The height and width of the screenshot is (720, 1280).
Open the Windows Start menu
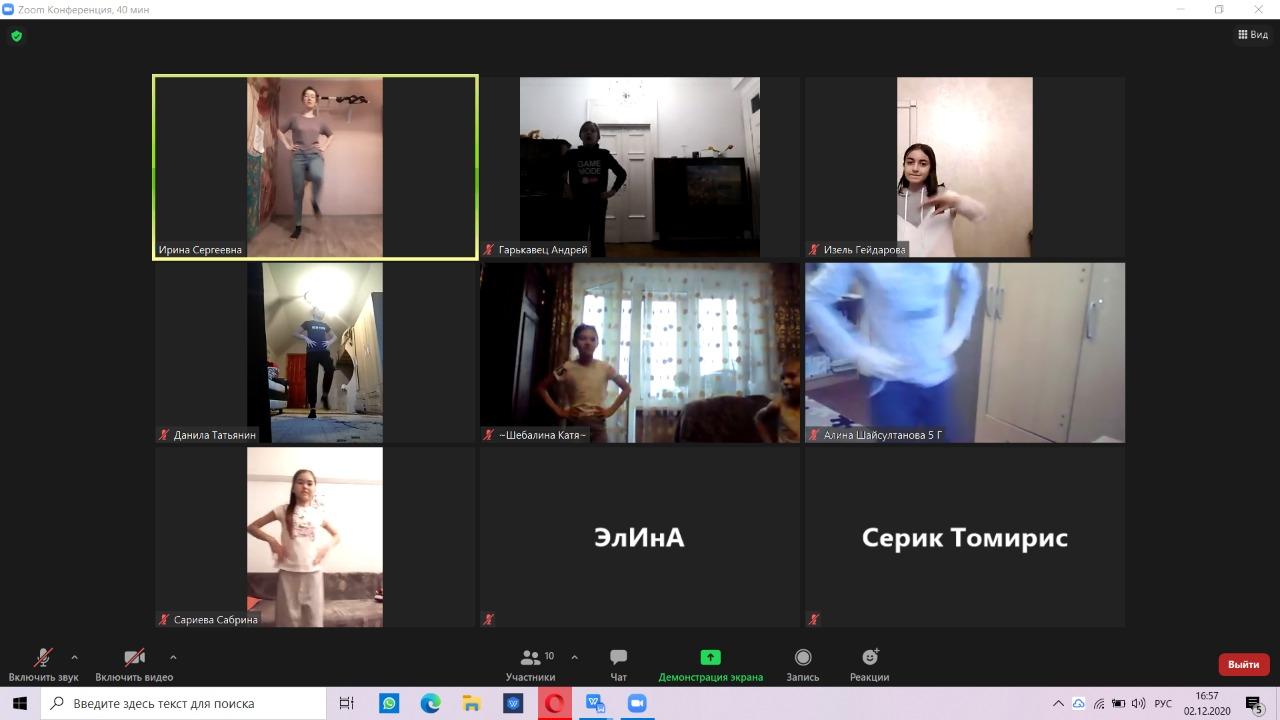19,703
